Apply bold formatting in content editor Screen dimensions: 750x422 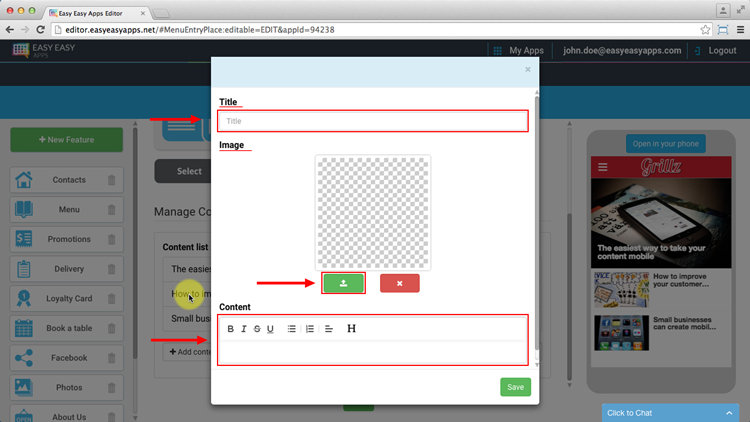click(x=231, y=329)
